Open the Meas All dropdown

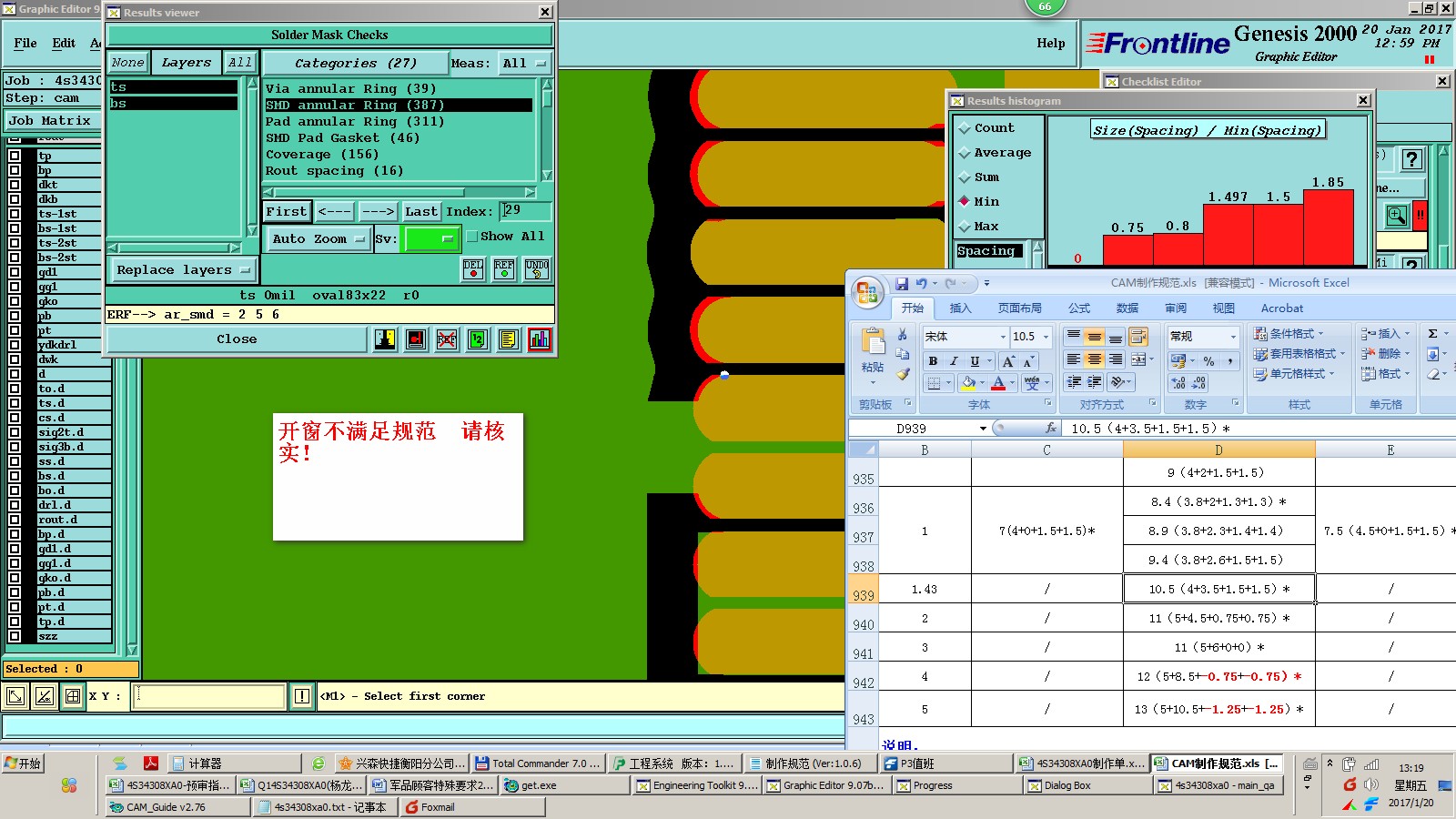pyautogui.click(x=525, y=64)
